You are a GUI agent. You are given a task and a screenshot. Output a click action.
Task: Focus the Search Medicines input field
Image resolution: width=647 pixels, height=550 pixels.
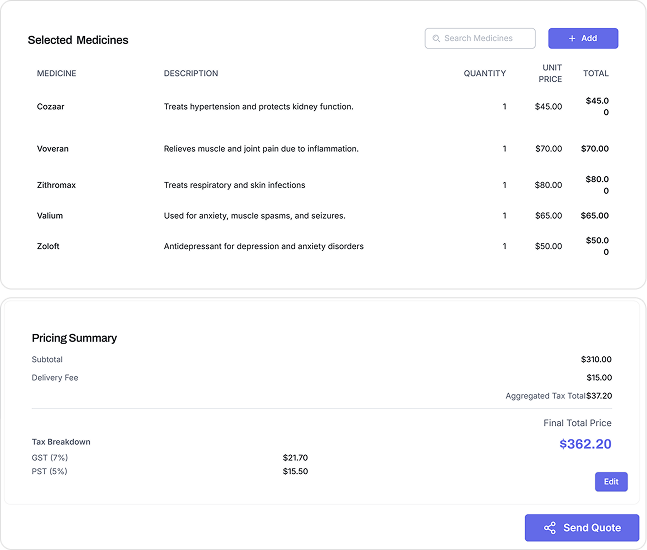click(486, 39)
